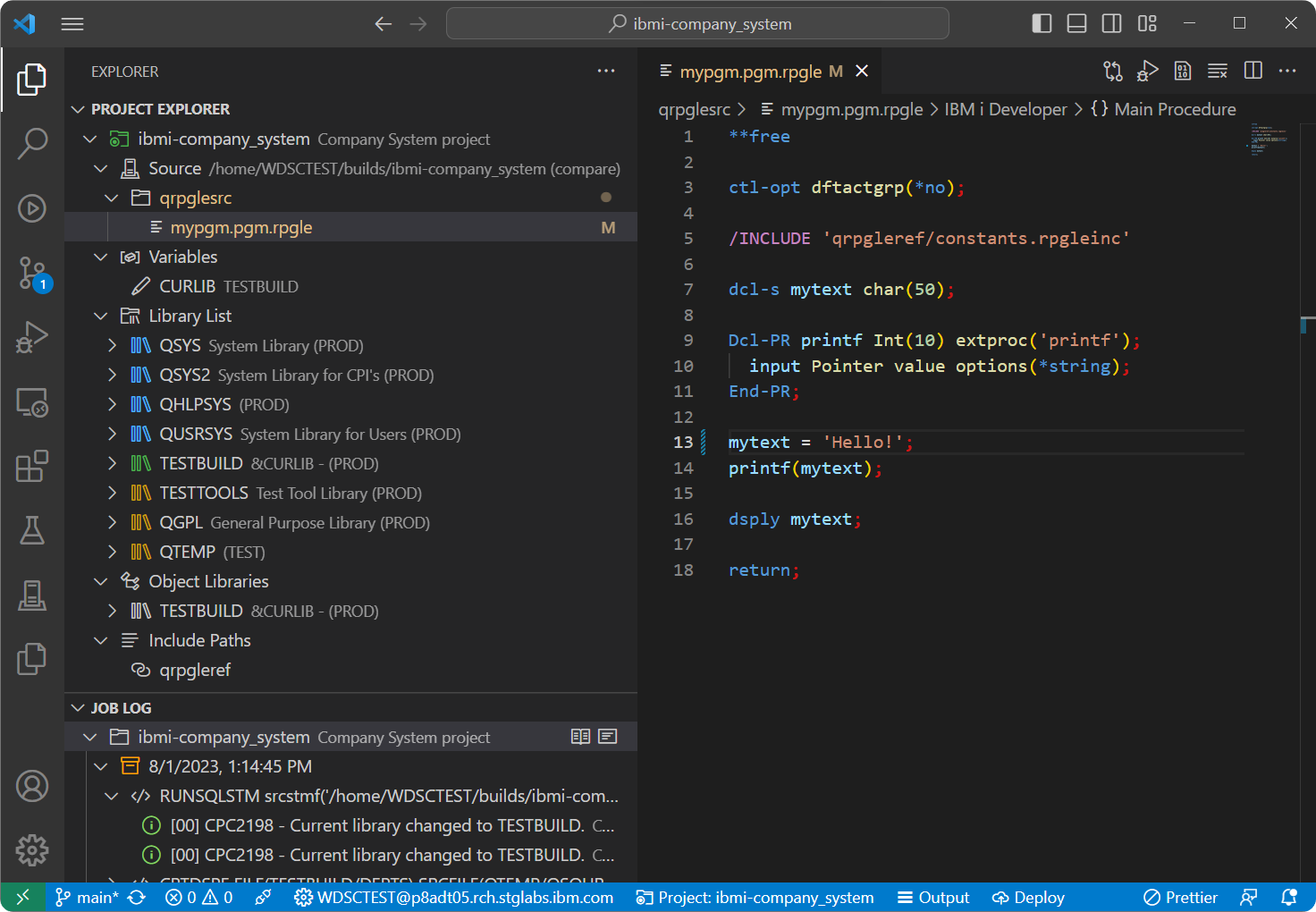
Task: Open the Extensions view icon
Action: pos(32,466)
